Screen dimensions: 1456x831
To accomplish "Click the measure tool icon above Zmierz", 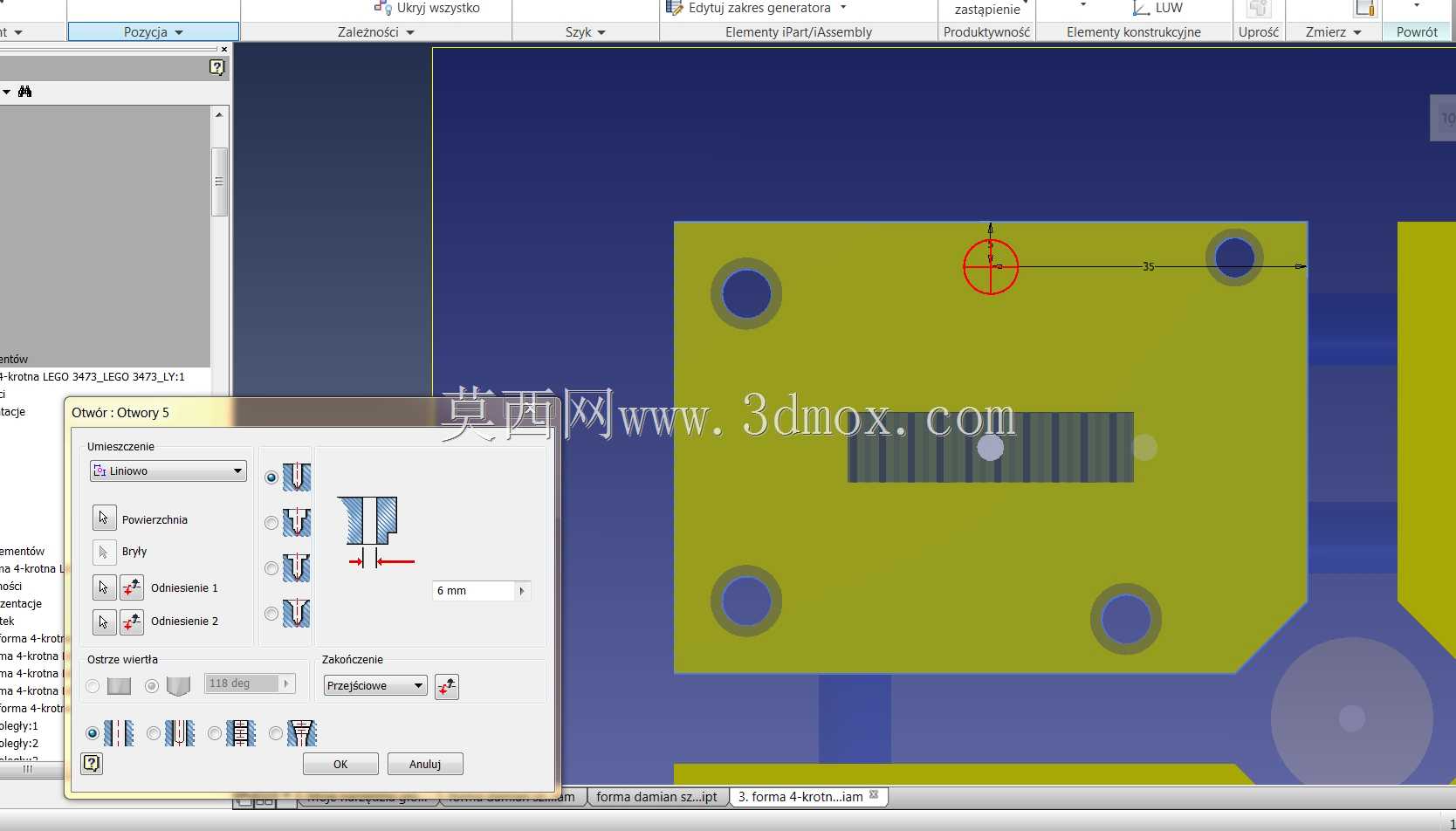I will [x=1364, y=8].
